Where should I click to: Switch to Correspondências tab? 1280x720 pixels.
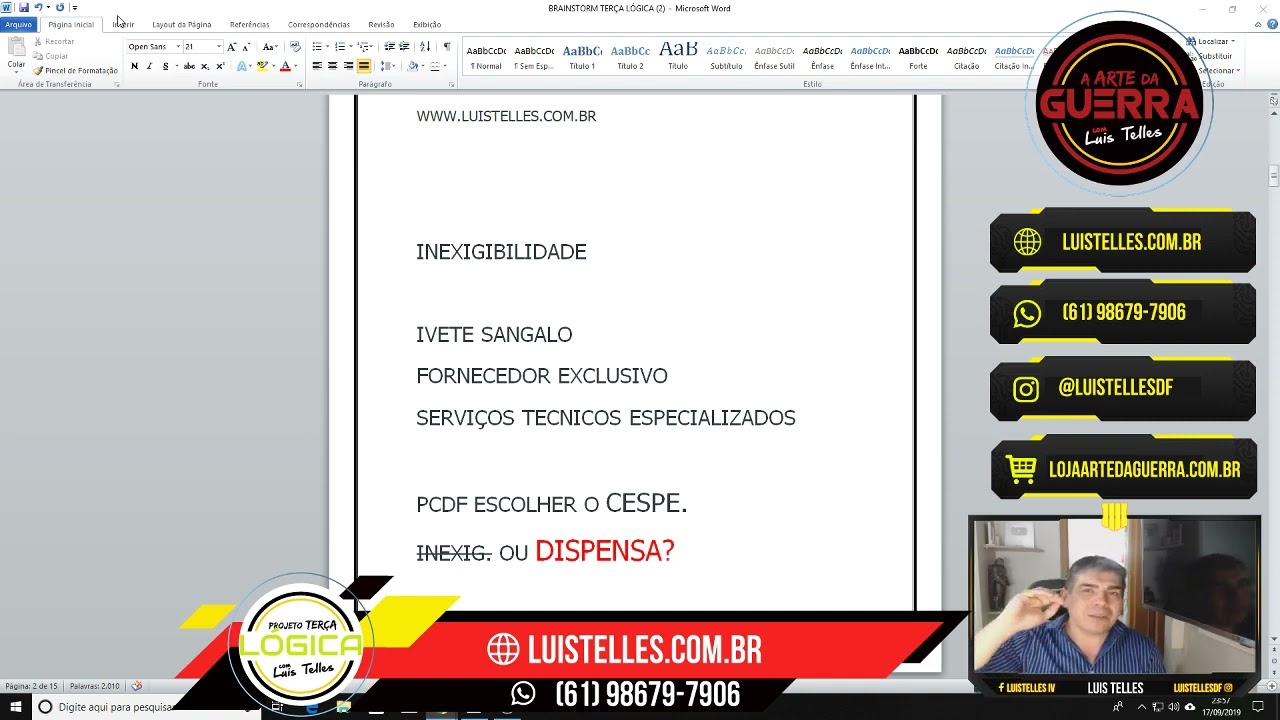tap(319, 24)
